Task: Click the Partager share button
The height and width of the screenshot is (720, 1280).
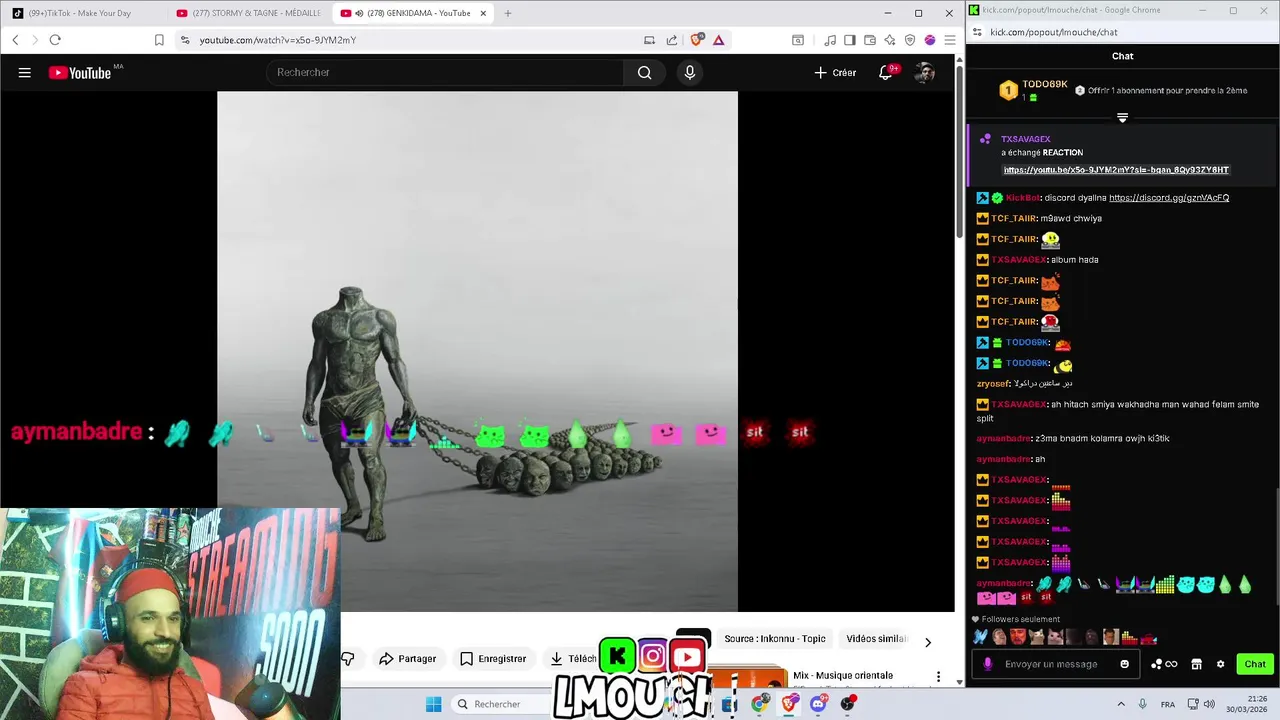Action: [408, 659]
